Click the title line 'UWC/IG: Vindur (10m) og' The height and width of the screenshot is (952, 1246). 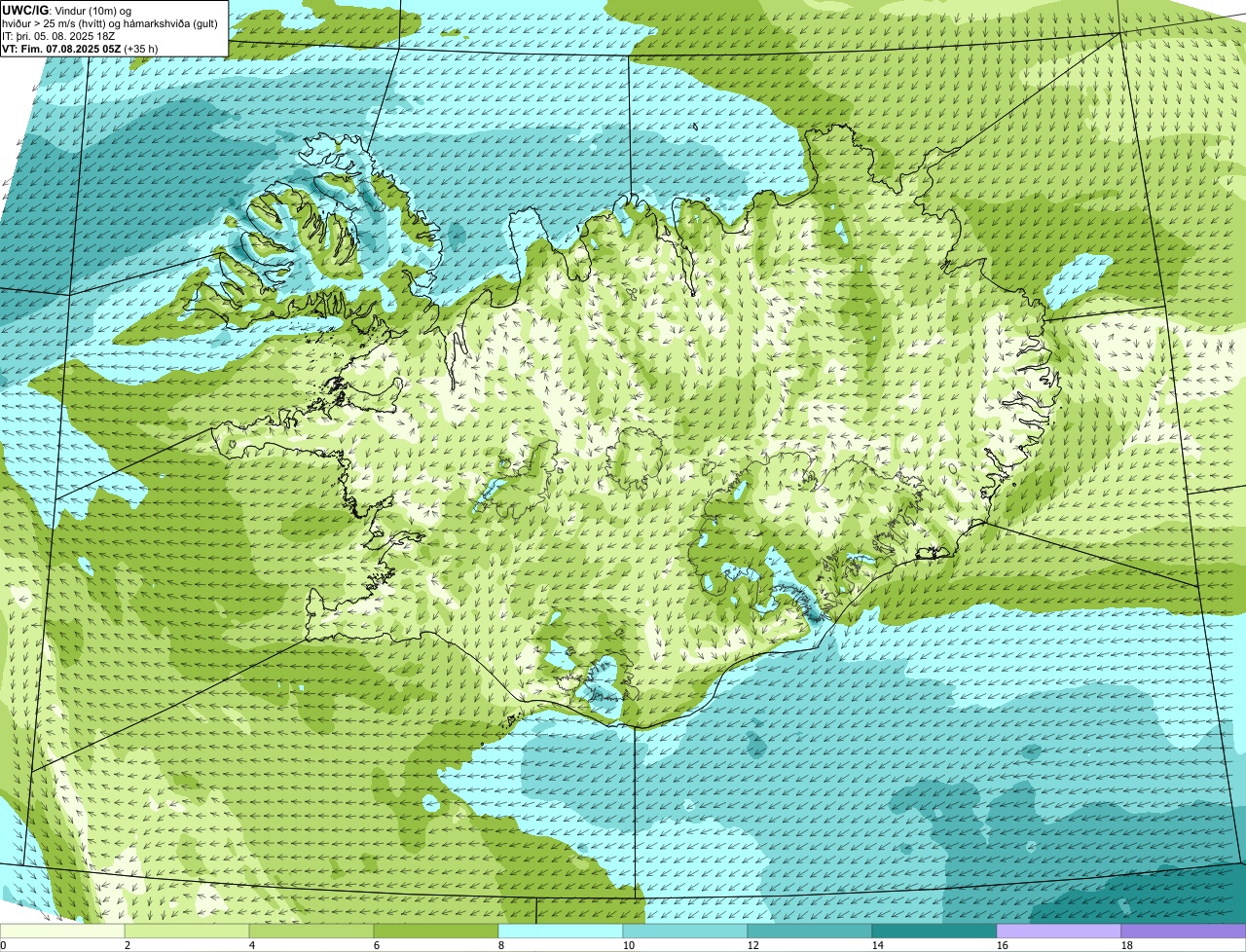[66, 10]
